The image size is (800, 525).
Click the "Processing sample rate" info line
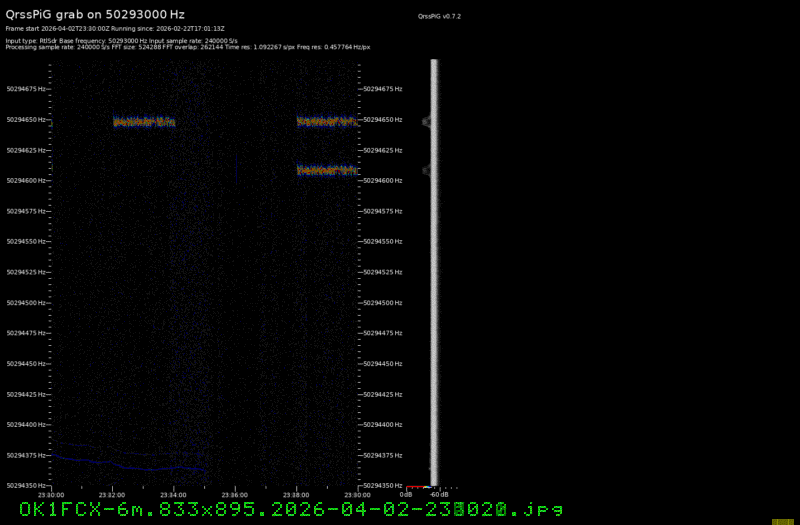pyautogui.click(x=188, y=47)
